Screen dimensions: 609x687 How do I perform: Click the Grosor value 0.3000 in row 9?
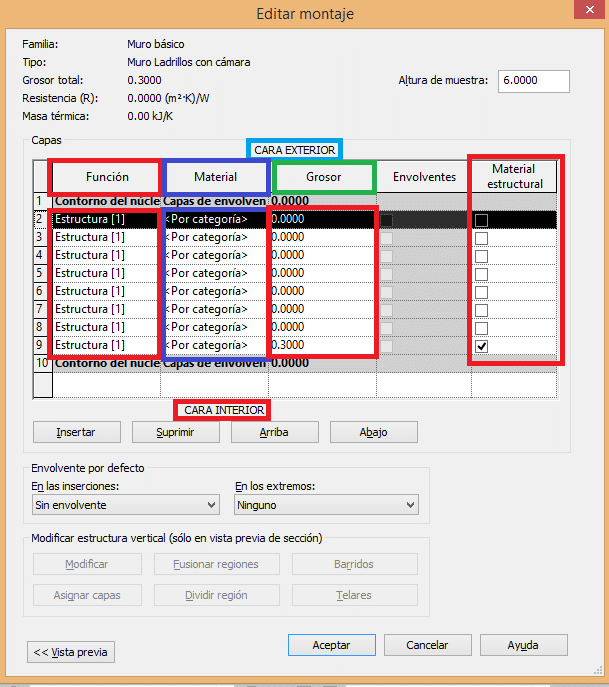pos(320,346)
